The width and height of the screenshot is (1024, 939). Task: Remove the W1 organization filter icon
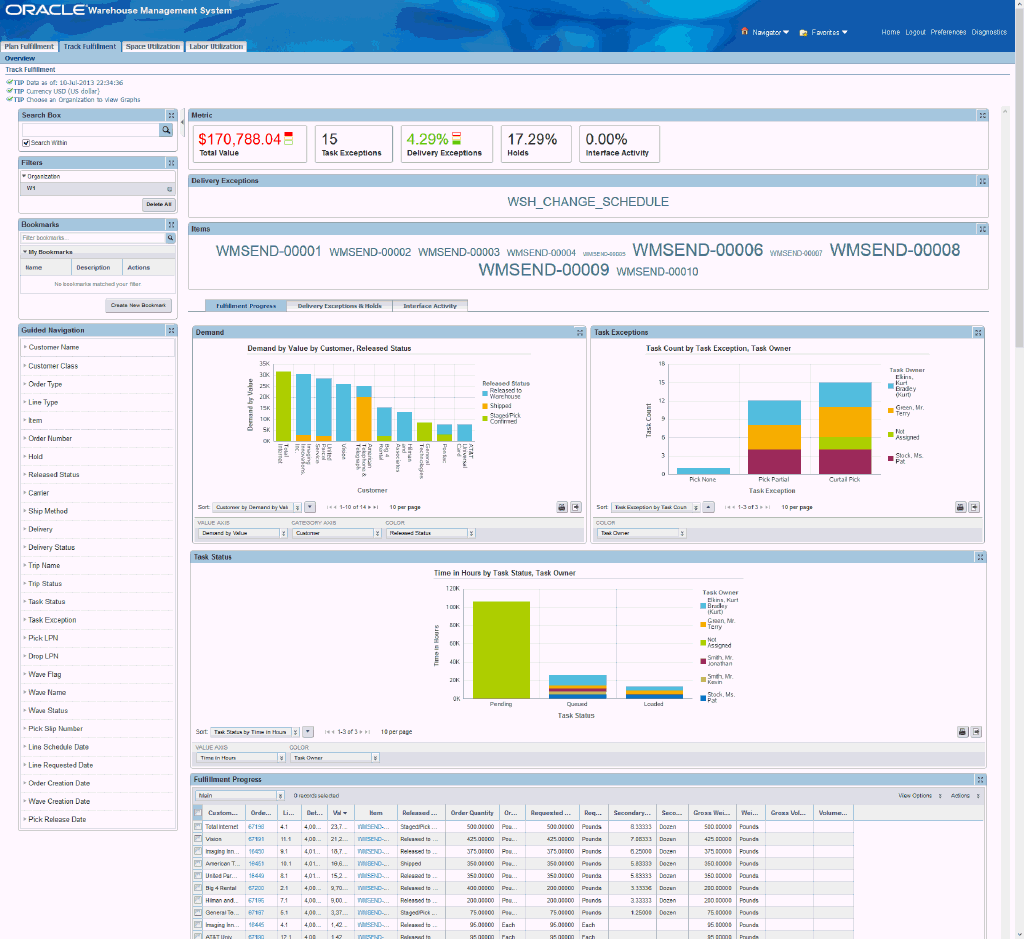click(169, 189)
